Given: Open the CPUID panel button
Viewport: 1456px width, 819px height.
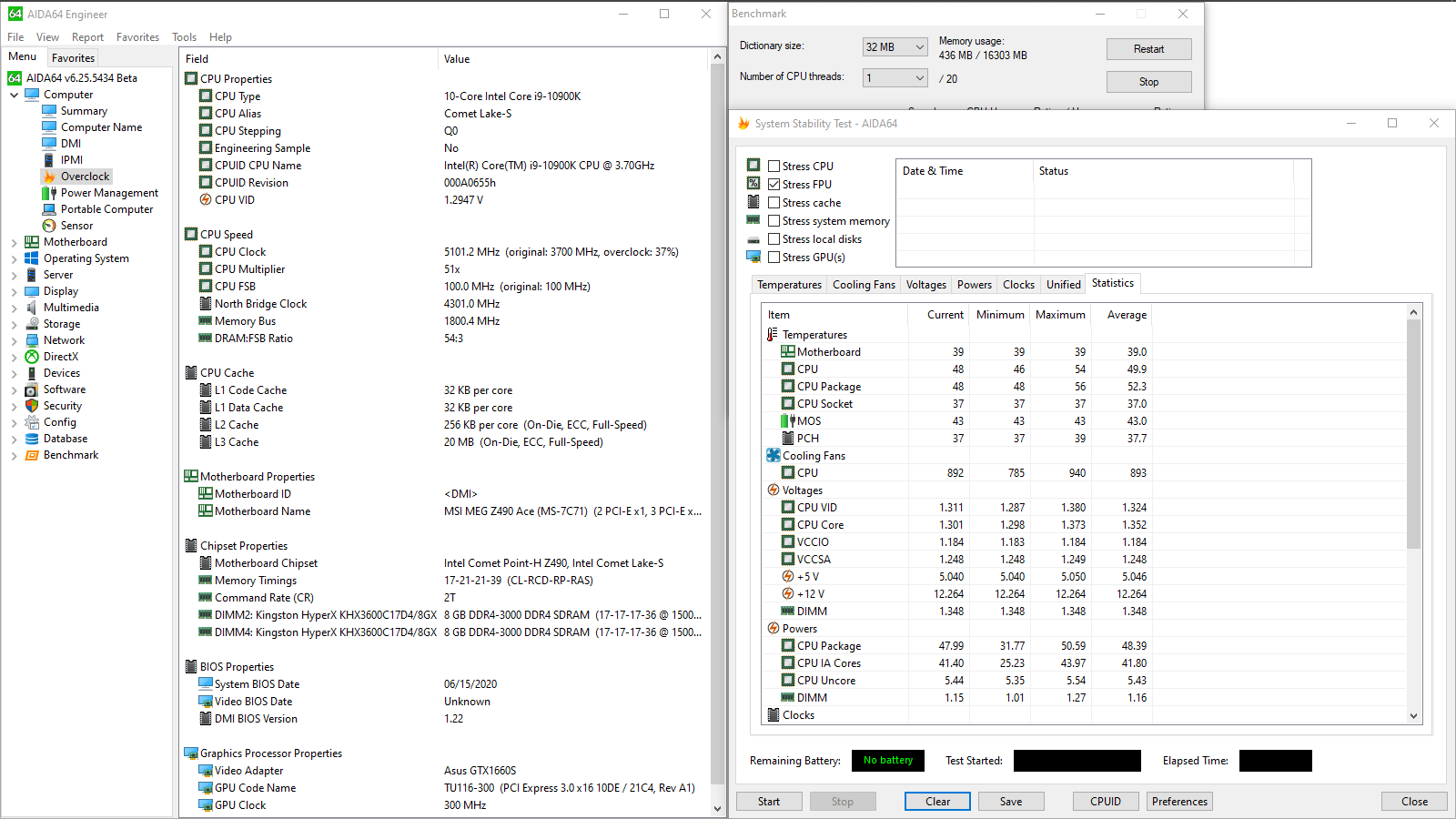Looking at the screenshot, I should pos(1106,802).
